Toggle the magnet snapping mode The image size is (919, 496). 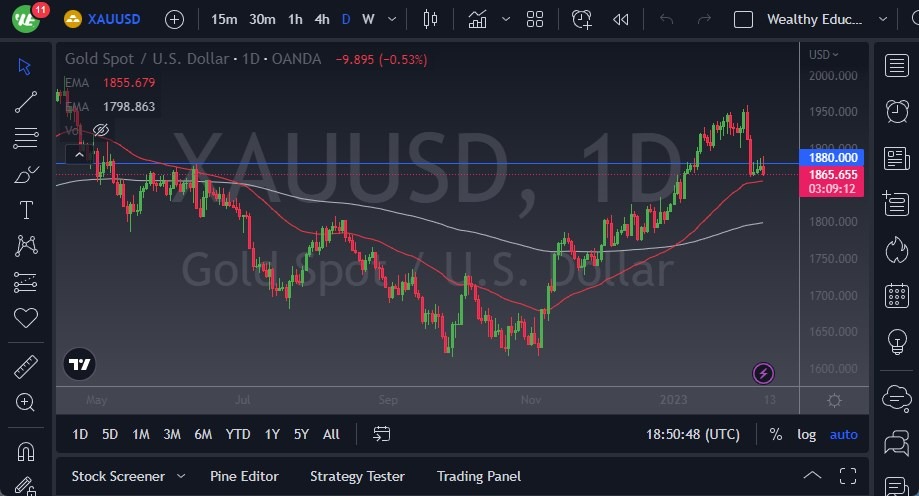point(26,451)
